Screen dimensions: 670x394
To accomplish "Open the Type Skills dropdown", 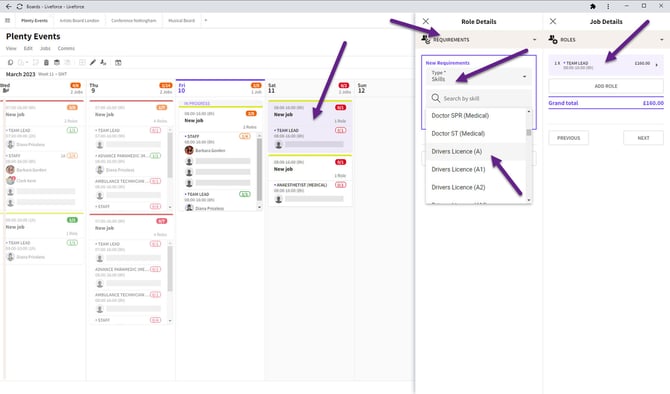I will pos(479,76).
